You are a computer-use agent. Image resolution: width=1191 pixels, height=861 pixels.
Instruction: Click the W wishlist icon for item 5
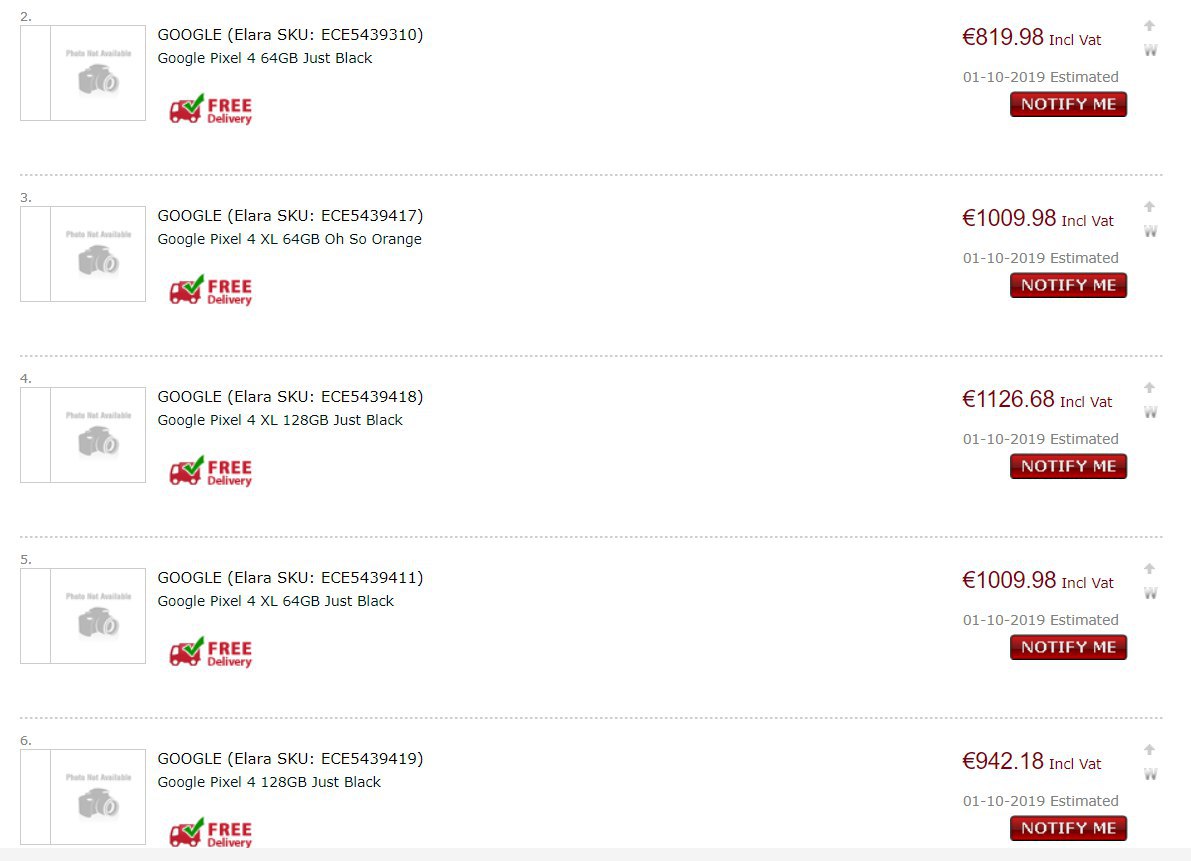1151,593
